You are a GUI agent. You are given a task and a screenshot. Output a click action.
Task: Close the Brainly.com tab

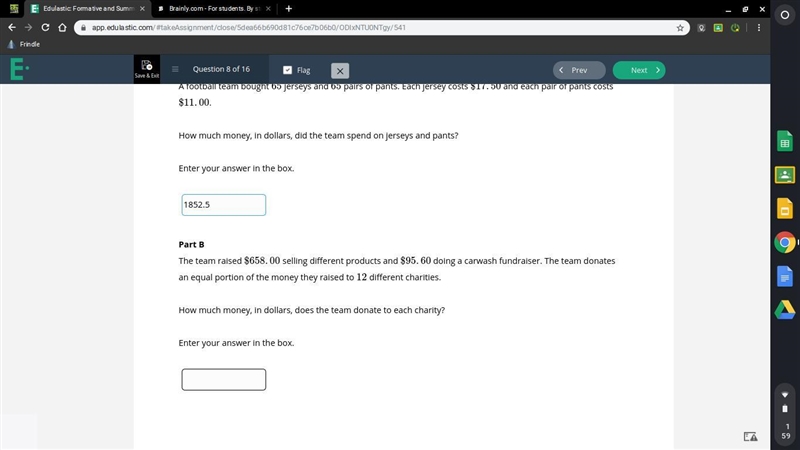click(x=268, y=9)
